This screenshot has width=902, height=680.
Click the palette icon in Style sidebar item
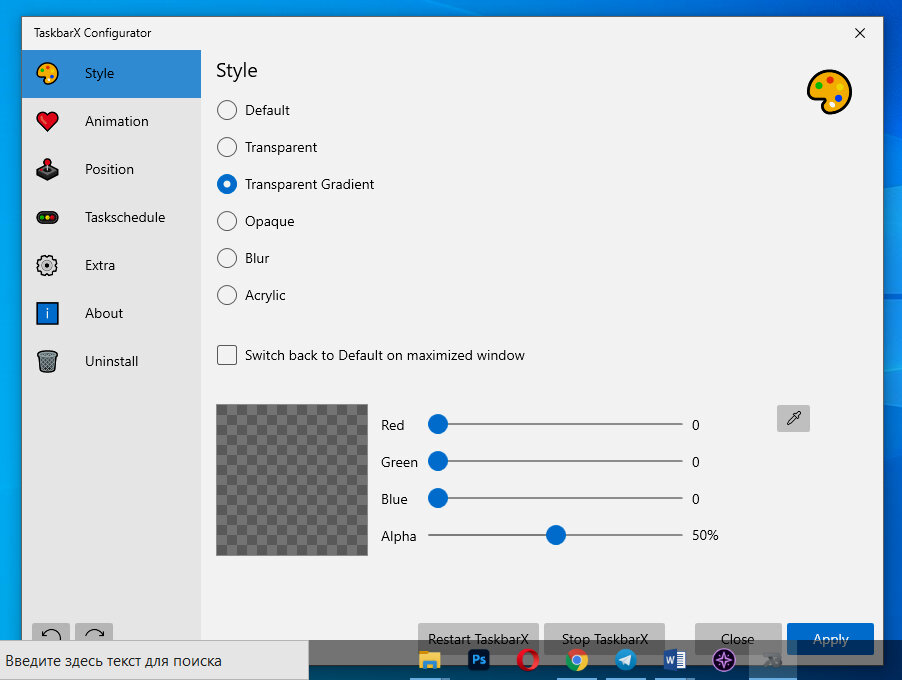click(x=47, y=74)
